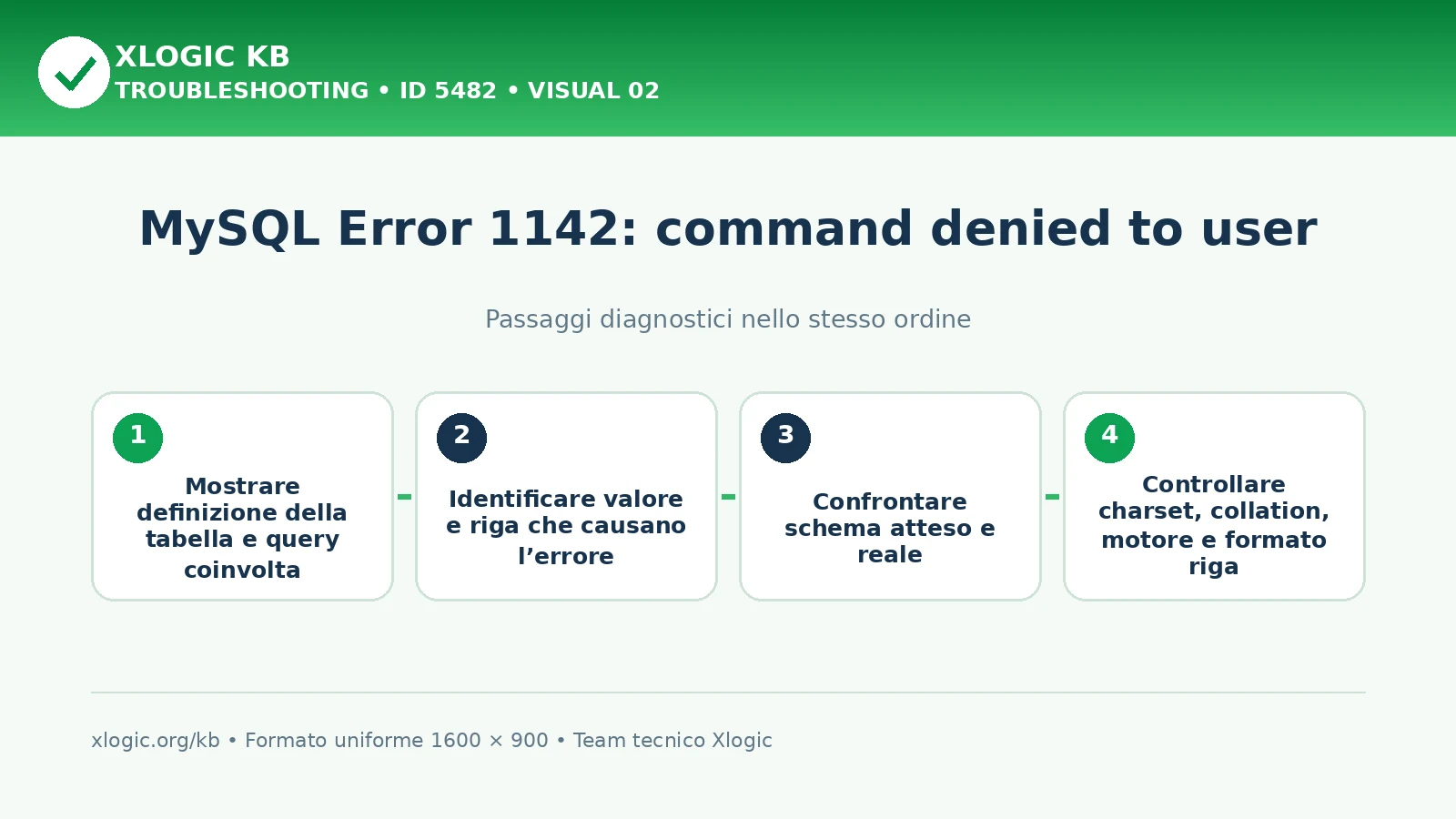Click the green step 1 number badge
1456x819 pixels.
point(137,438)
